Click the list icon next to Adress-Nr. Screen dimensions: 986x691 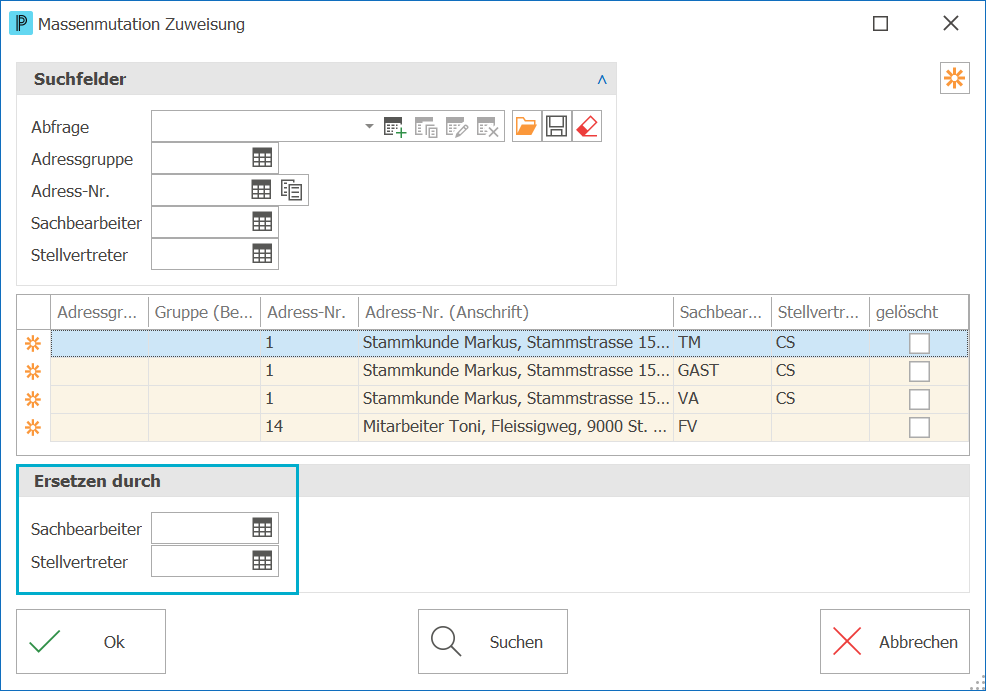[292, 190]
